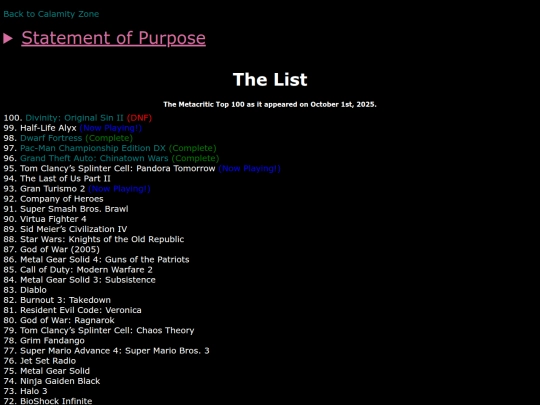Viewport: 540px width, 405px height.
Task: Click 'Super Smash Bros. Brawl' entry
Action: 74,209
